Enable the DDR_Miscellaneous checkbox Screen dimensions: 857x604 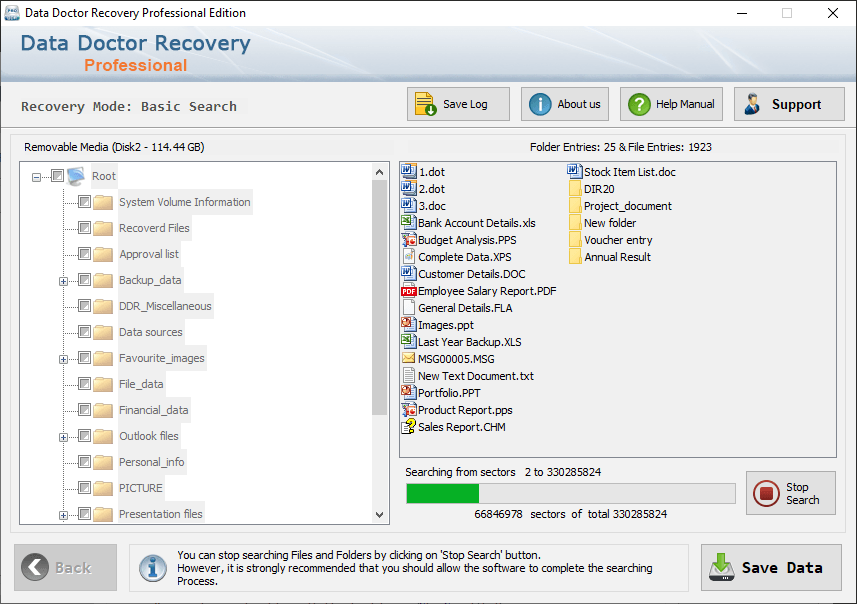84,306
